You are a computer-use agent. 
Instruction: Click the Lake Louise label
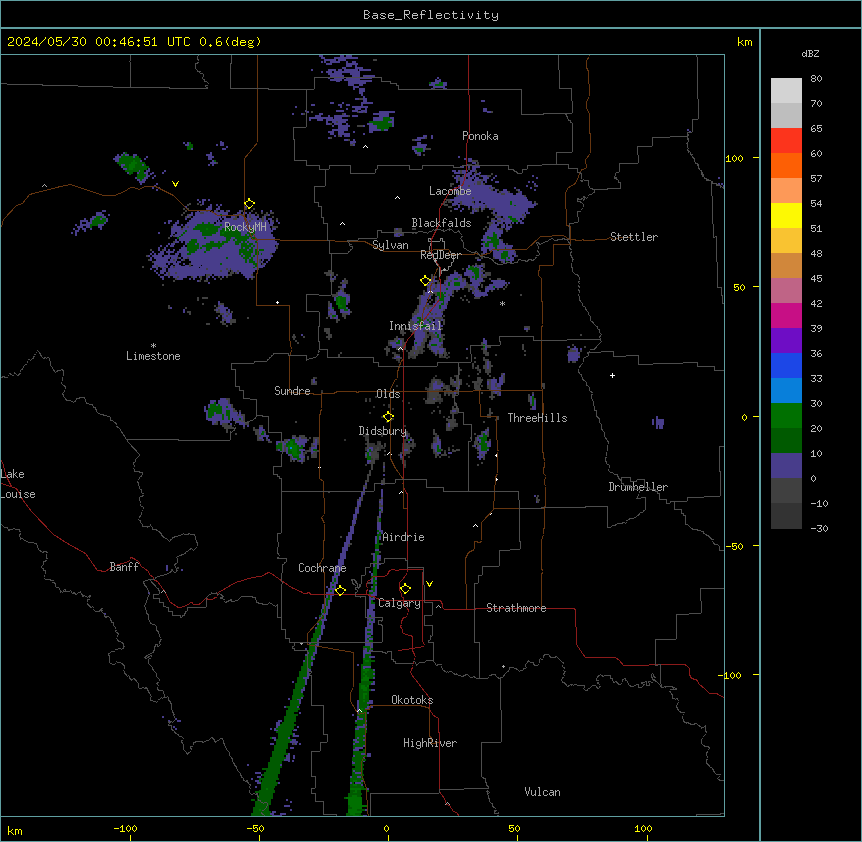[18, 484]
